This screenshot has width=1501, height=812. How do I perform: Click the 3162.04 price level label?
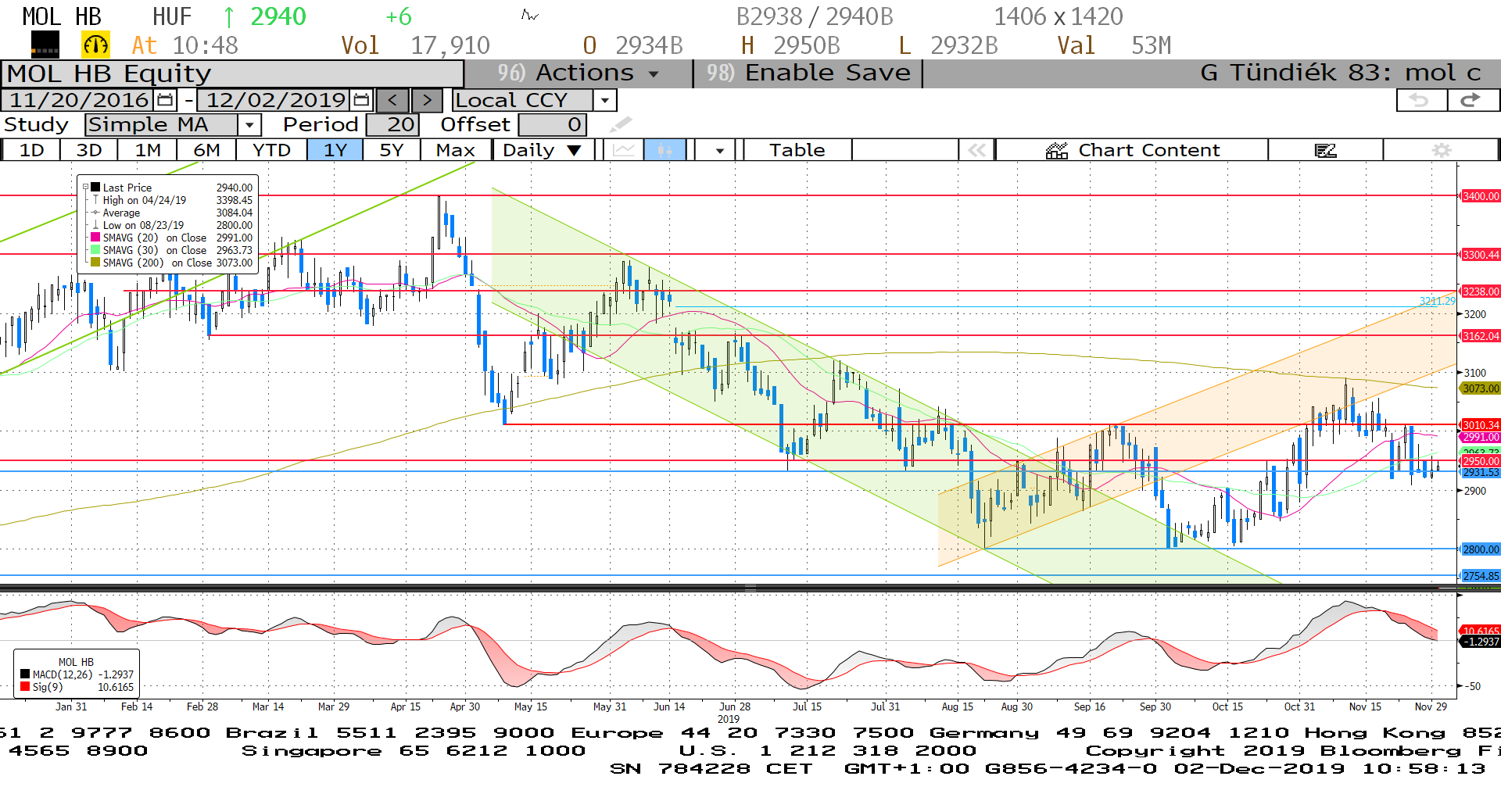tap(1481, 336)
